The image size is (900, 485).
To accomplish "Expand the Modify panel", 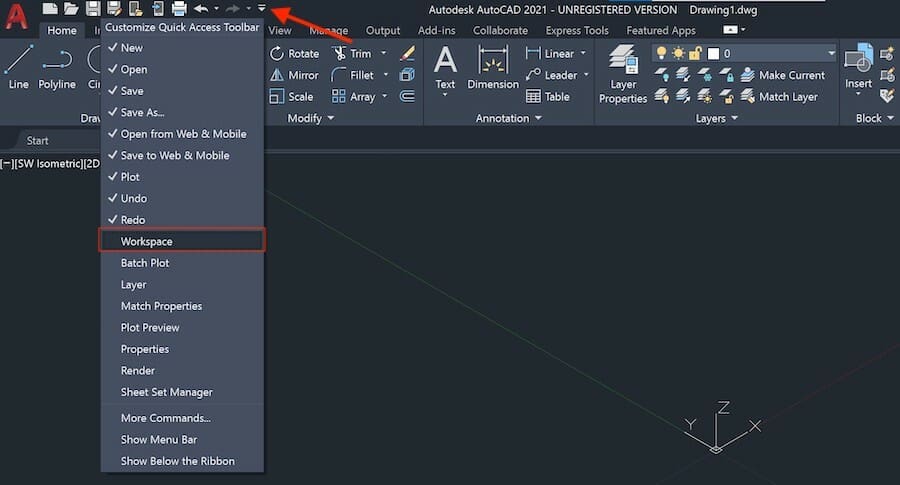I will (x=311, y=118).
